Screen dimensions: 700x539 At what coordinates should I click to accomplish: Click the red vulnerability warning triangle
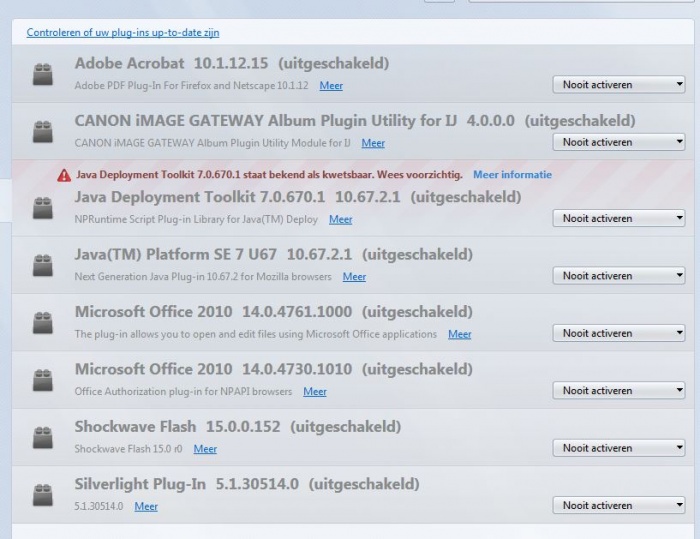coord(64,175)
